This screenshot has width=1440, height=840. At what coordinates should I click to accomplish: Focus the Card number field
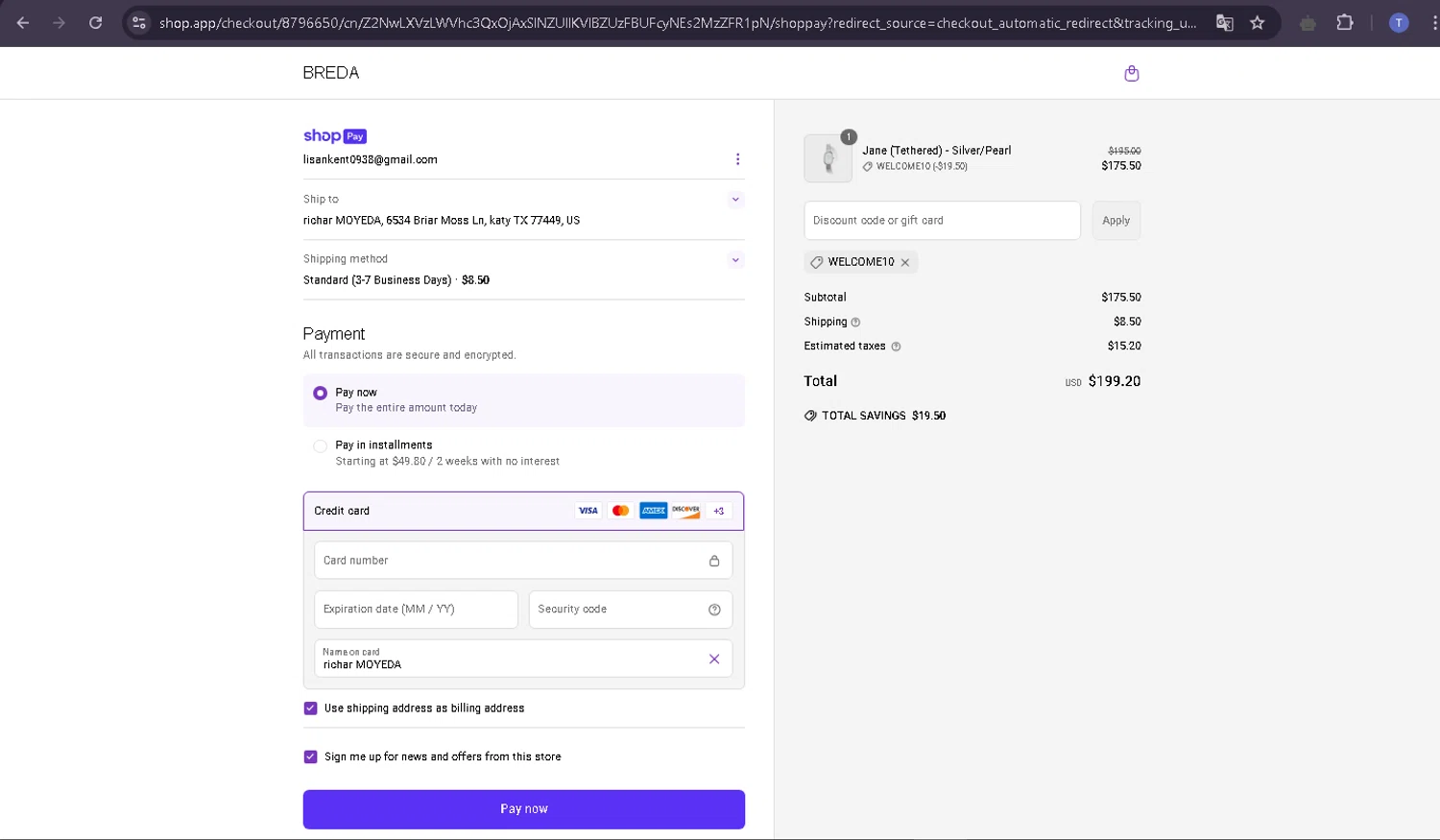pos(523,561)
